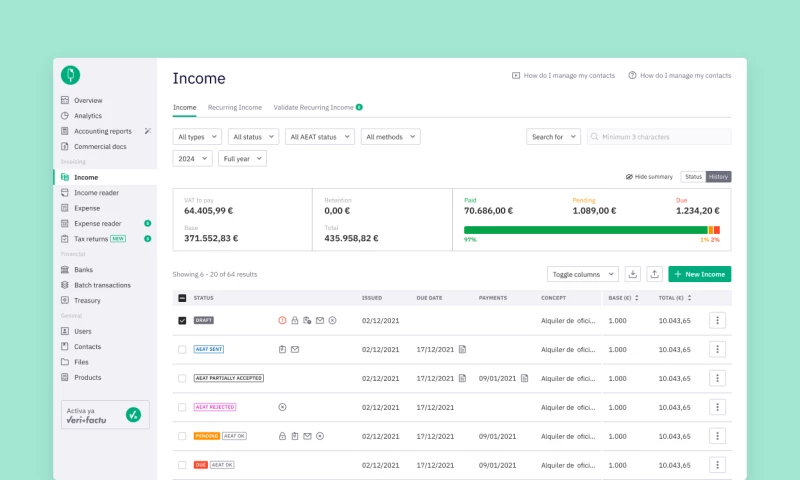The image size is (800, 480).
Task: Click the envelope icon in the DRAFT row
Action: [320, 320]
